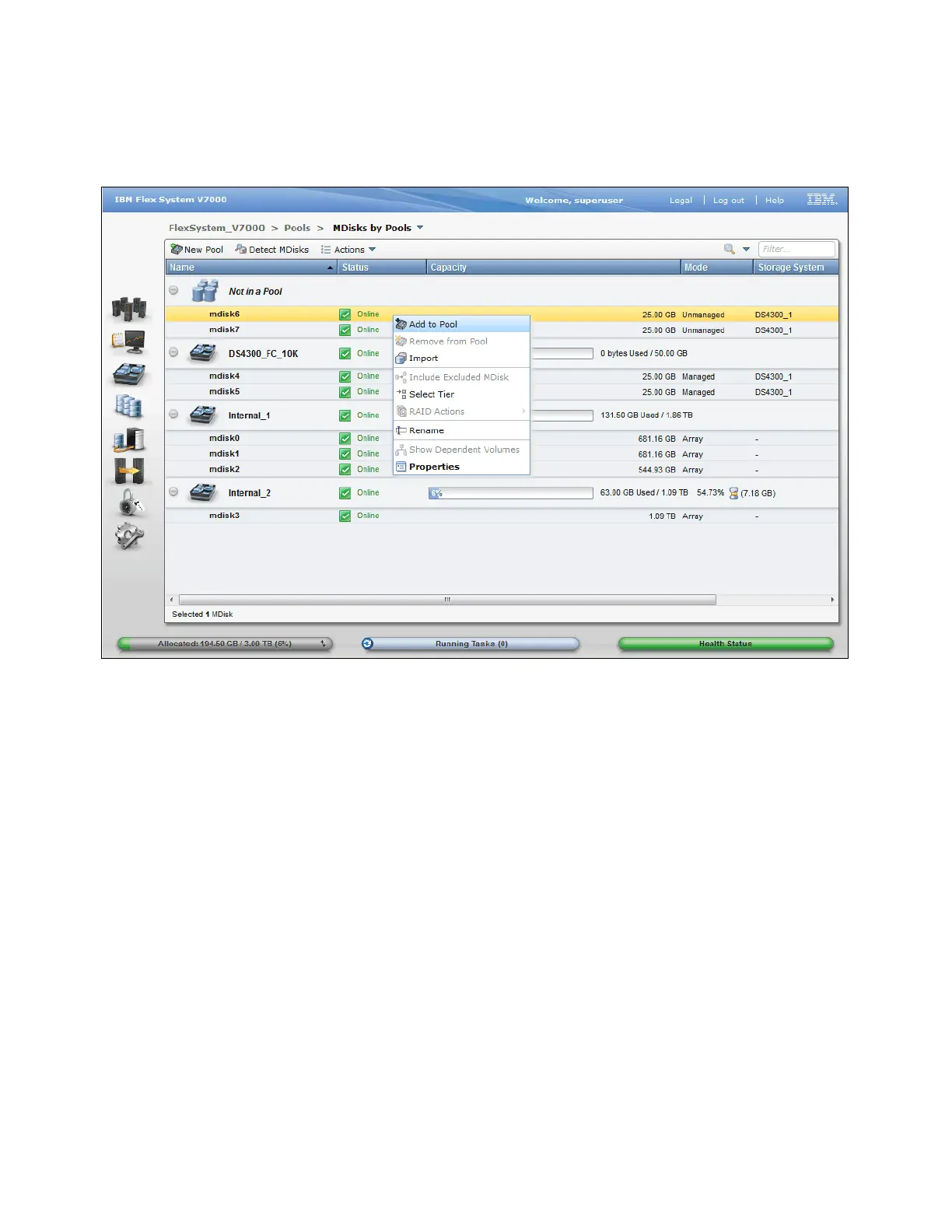Viewport: 952px width, 1232px height.
Task: Sort by the Storage System column header
Action: pos(796,267)
